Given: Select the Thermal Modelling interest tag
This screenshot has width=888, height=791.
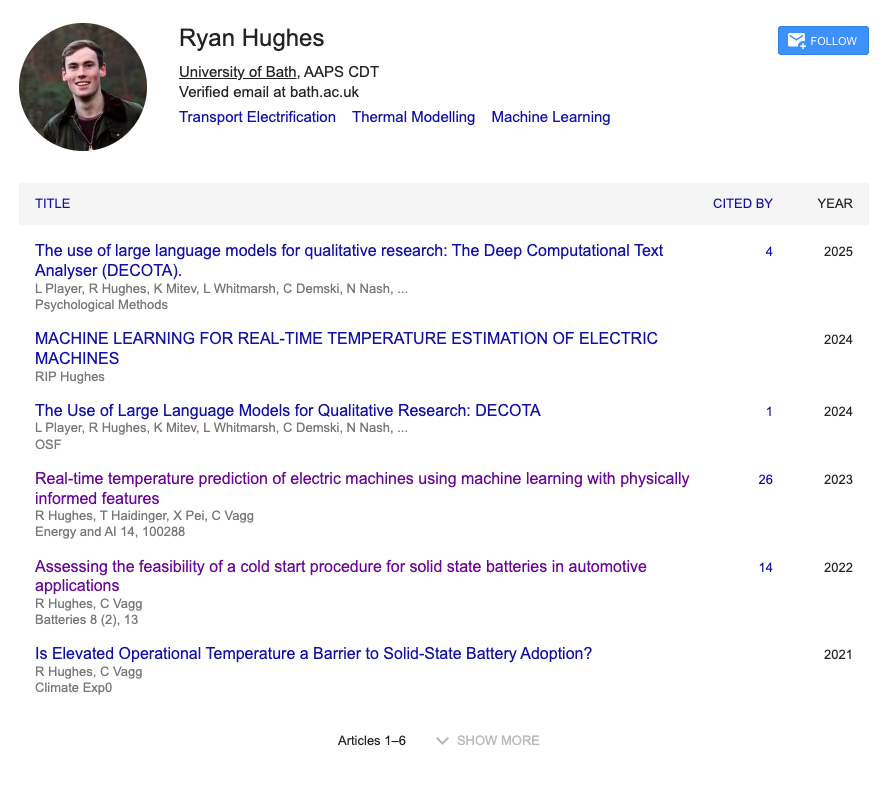Looking at the screenshot, I should click(x=413, y=117).
